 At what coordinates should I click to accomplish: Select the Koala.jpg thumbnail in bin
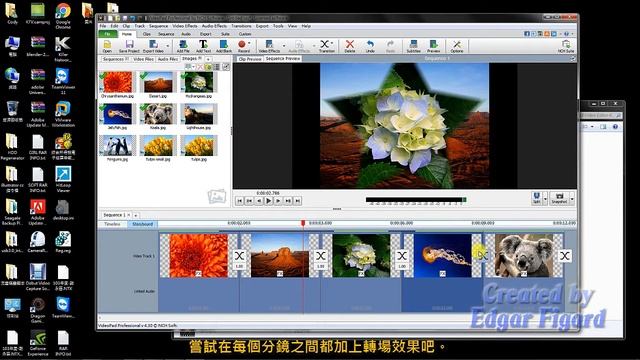[158, 114]
